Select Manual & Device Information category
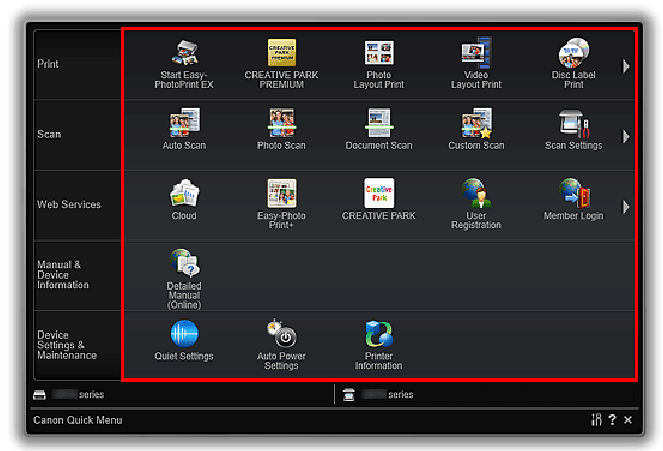The width and height of the screenshot is (663, 451). [77, 276]
